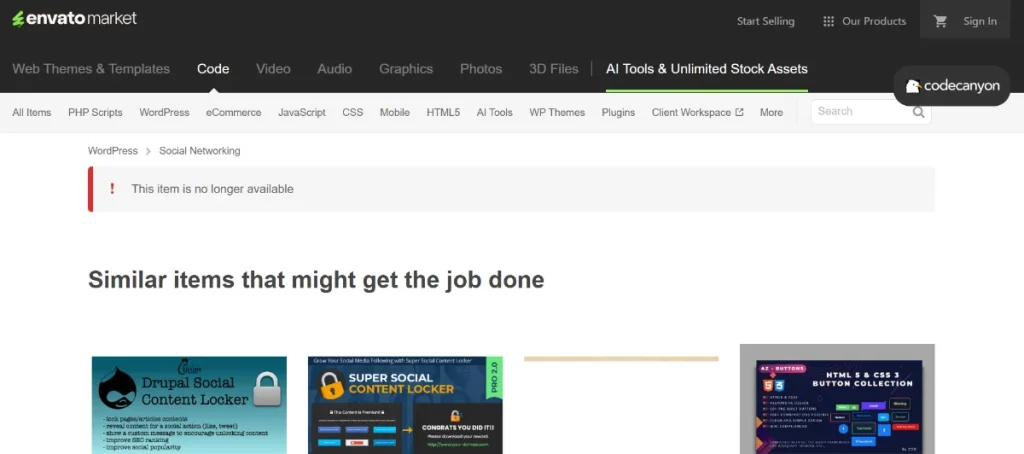
Task: Open the Audio category
Action: [334, 69]
